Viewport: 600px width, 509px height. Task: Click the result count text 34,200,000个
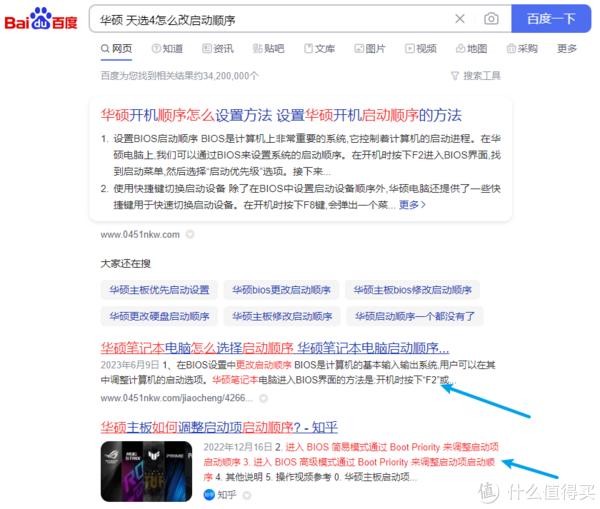pyautogui.click(x=230, y=76)
